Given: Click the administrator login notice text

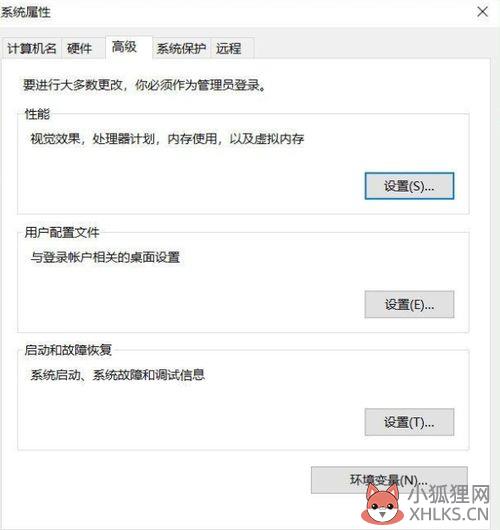Looking at the screenshot, I should pos(145,85).
